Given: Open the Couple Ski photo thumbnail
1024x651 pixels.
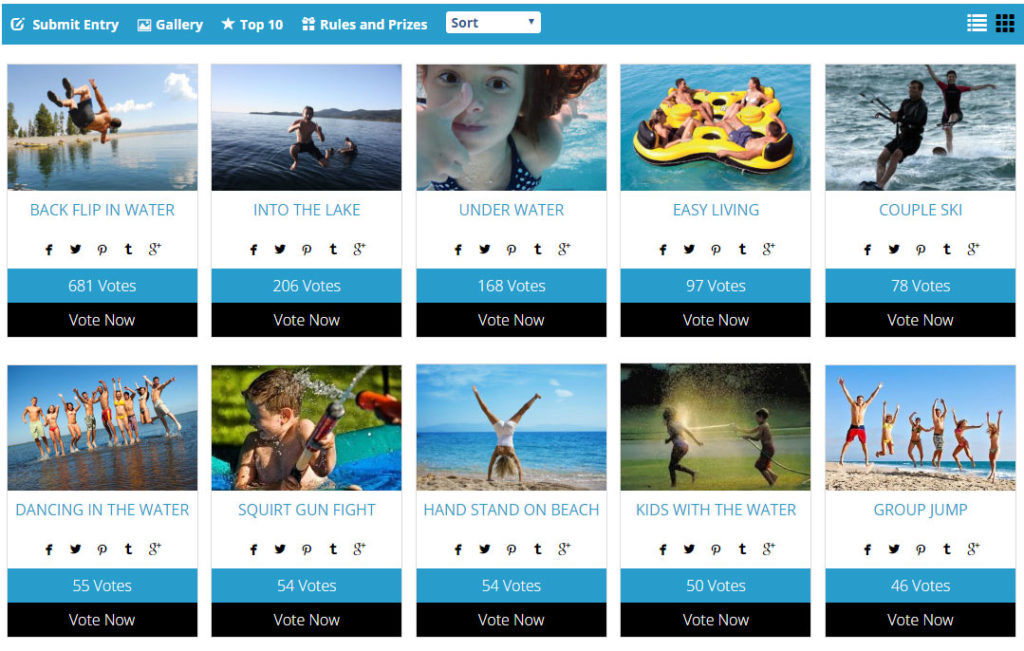Looking at the screenshot, I should pos(920,127).
